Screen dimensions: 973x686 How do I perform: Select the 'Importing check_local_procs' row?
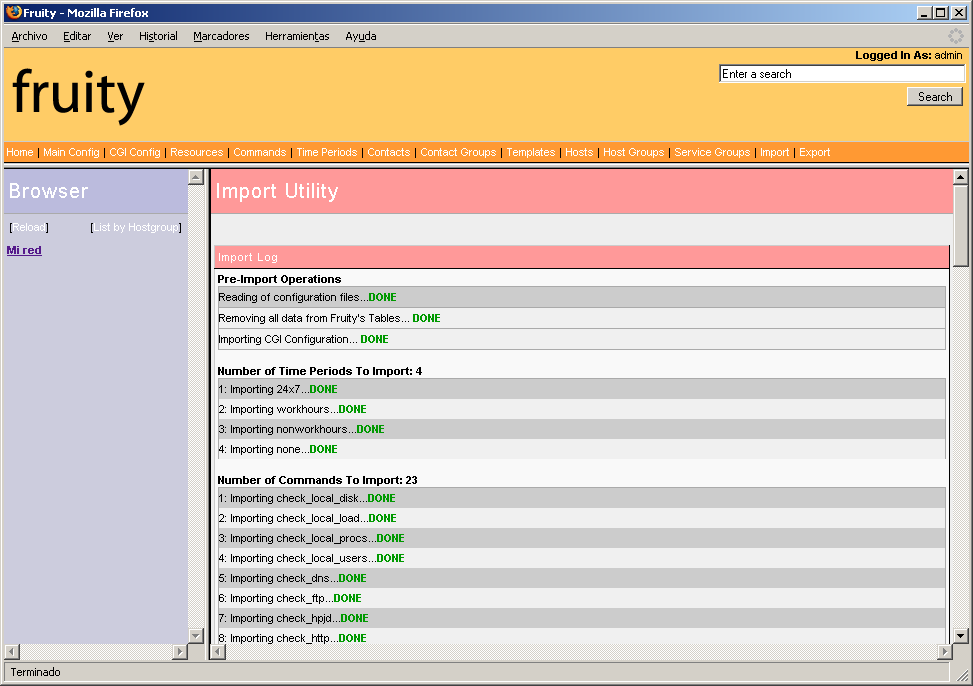(x=581, y=538)
